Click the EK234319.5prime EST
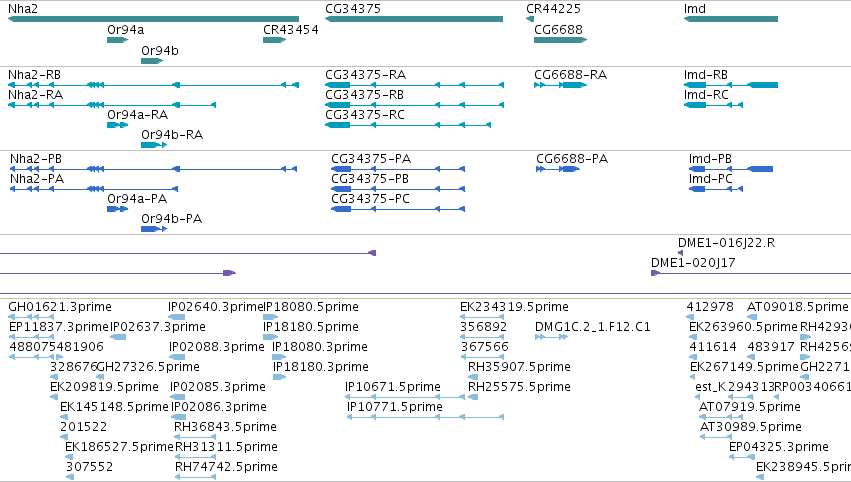 [482, 317]
